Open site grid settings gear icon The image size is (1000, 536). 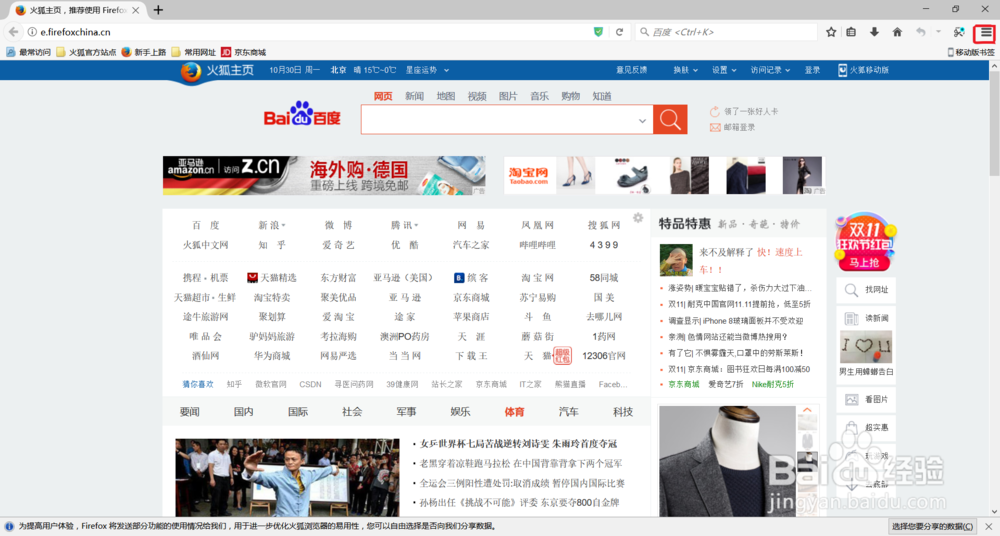[x=638, y=218]
